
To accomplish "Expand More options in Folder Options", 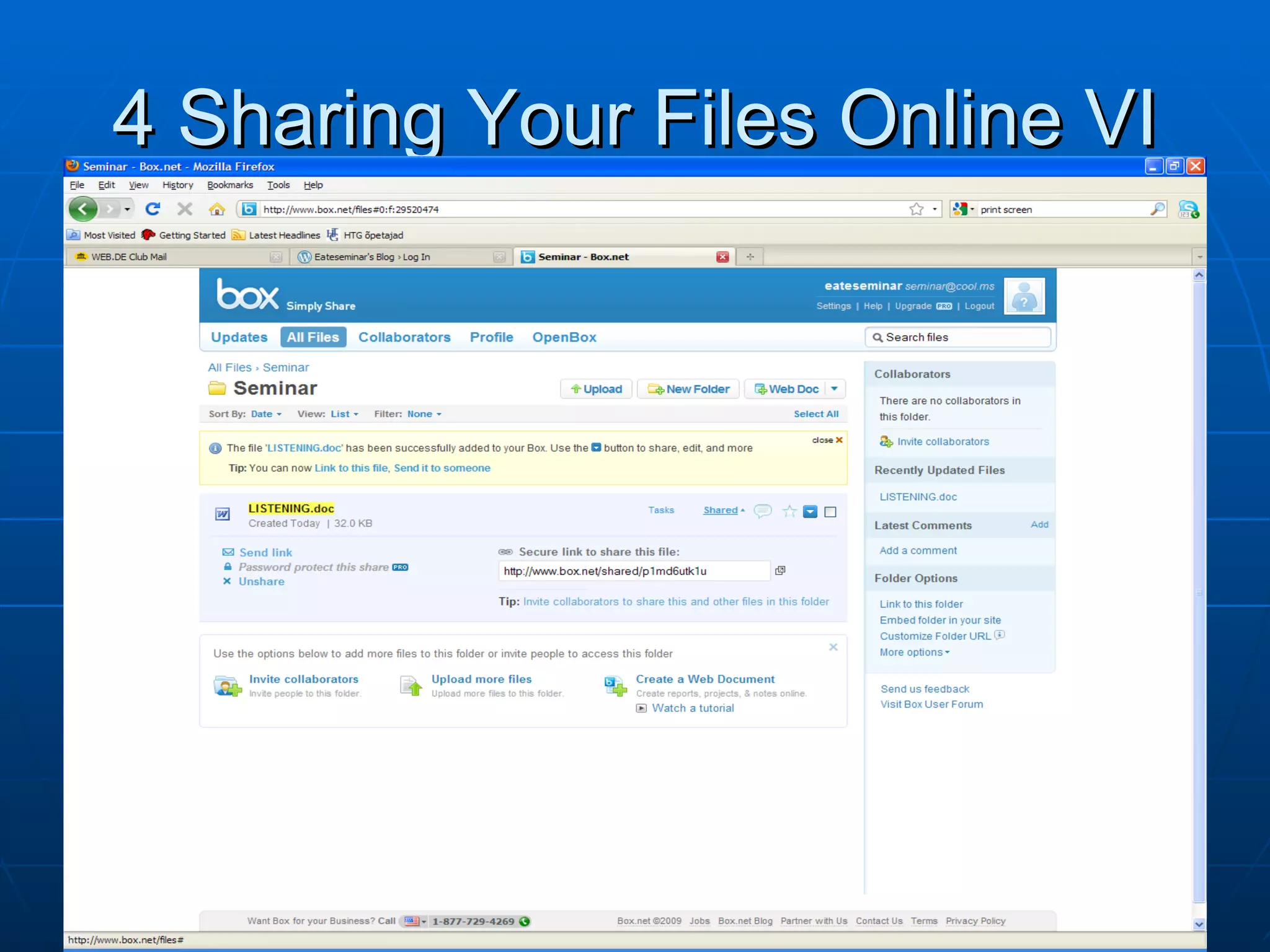I will [915, 652].
